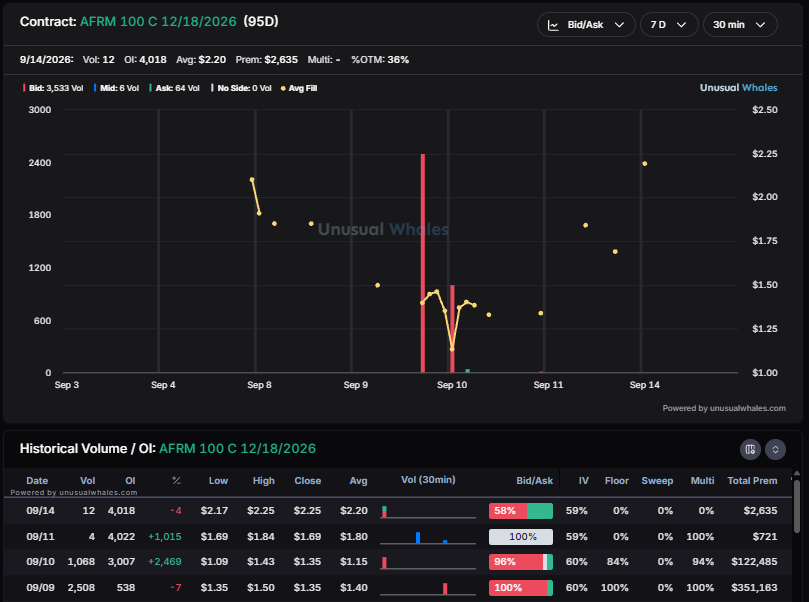
Task: Sort by the Multi column header
Action: [x=703, y=480]
